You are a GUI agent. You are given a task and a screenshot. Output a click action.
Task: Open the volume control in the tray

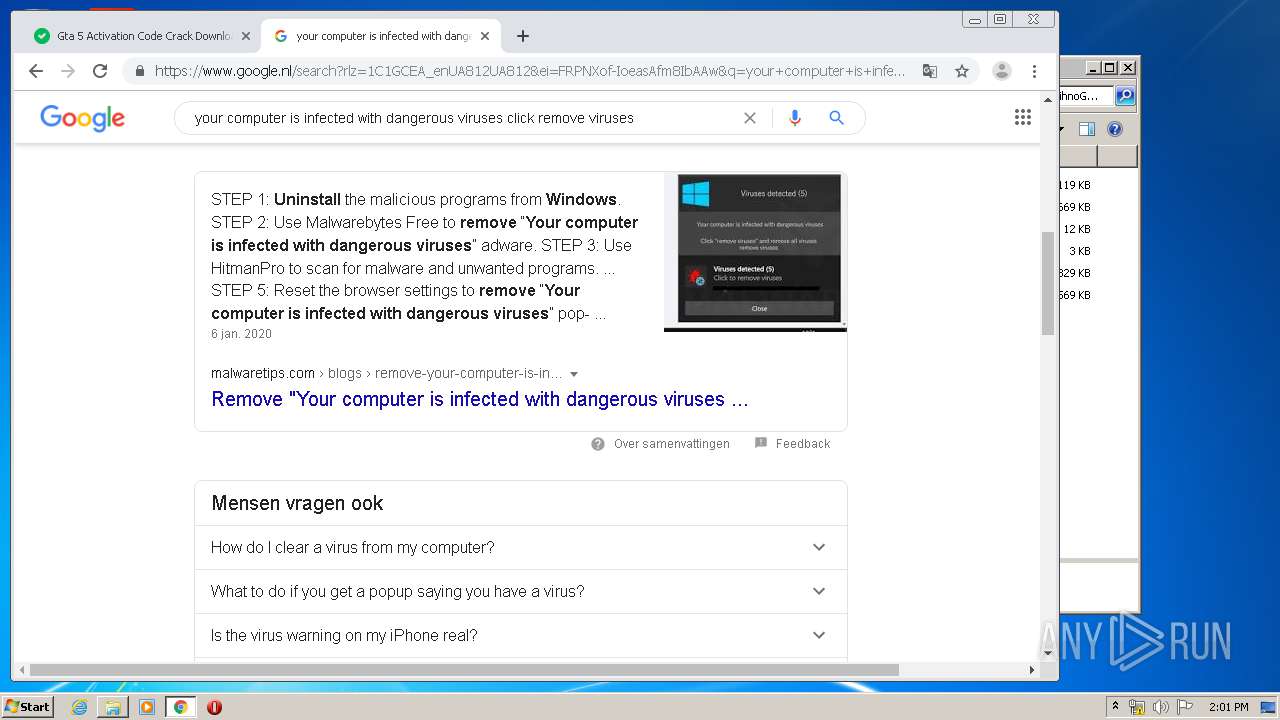(1160, 707)
